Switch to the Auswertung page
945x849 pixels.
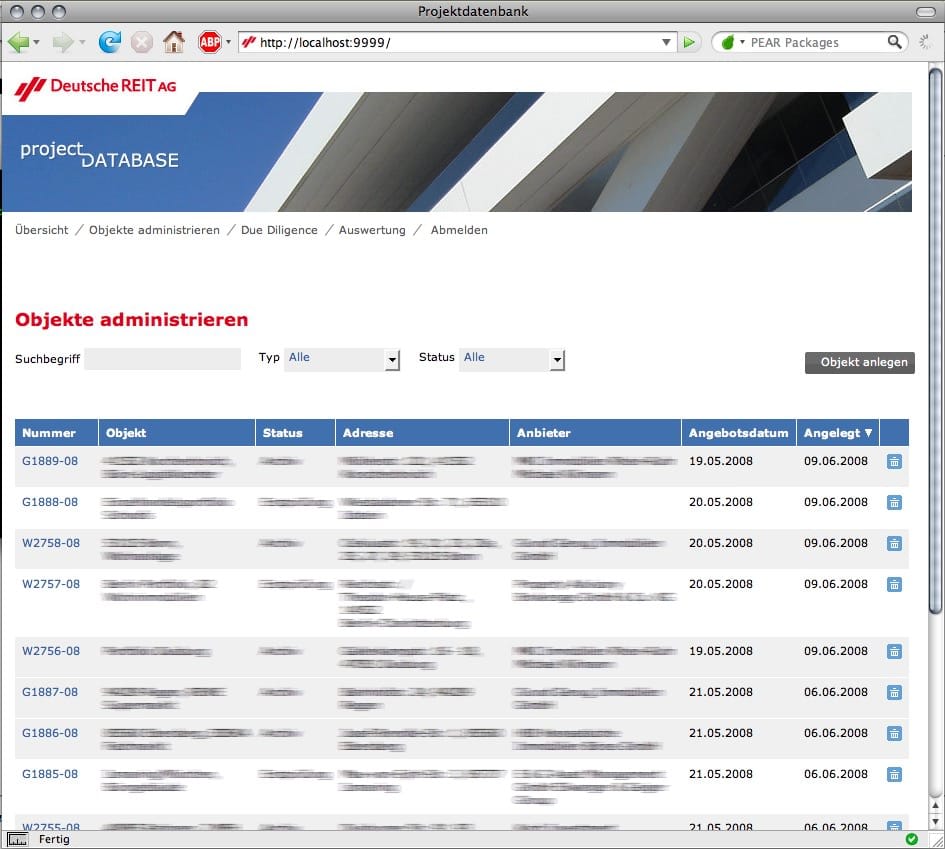372,230
